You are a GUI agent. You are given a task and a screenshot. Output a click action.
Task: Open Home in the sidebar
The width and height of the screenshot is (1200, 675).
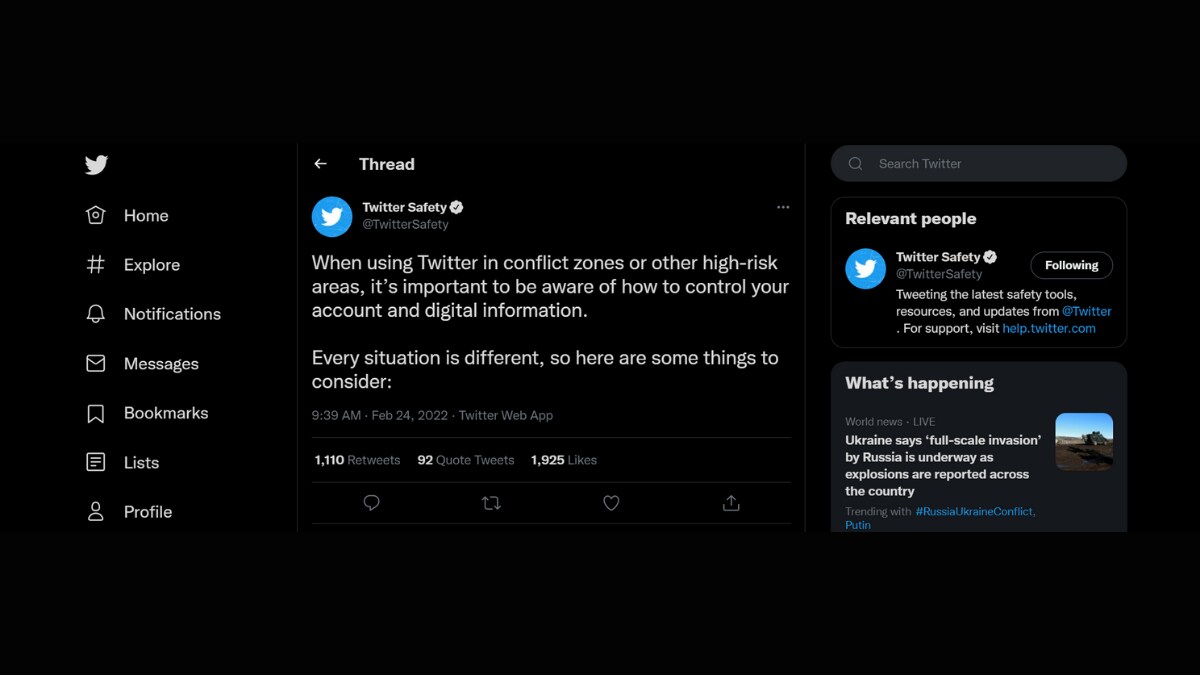145,215
